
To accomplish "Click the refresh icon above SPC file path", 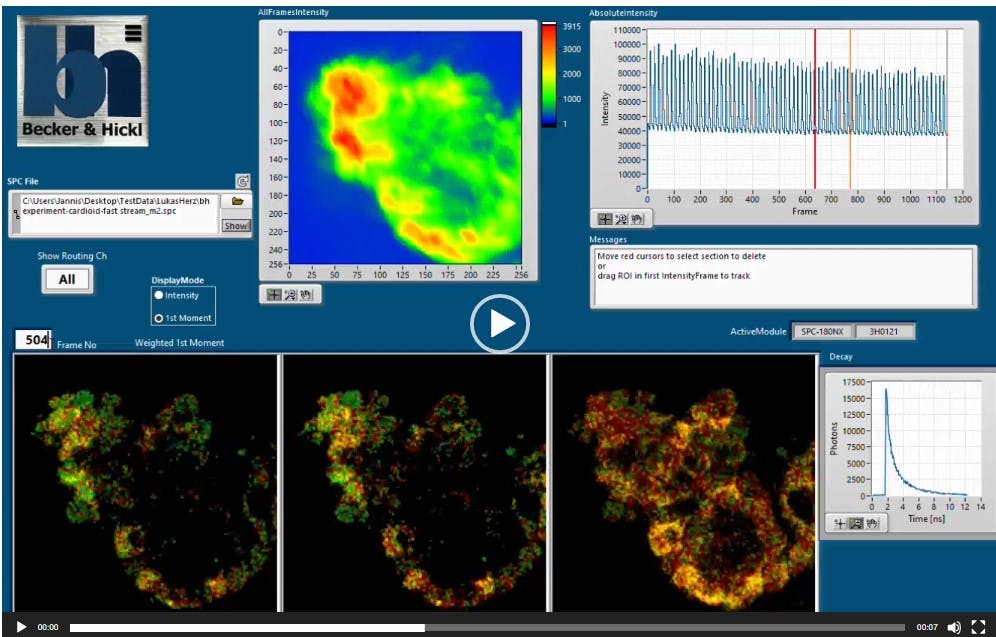I will point(242,181).
